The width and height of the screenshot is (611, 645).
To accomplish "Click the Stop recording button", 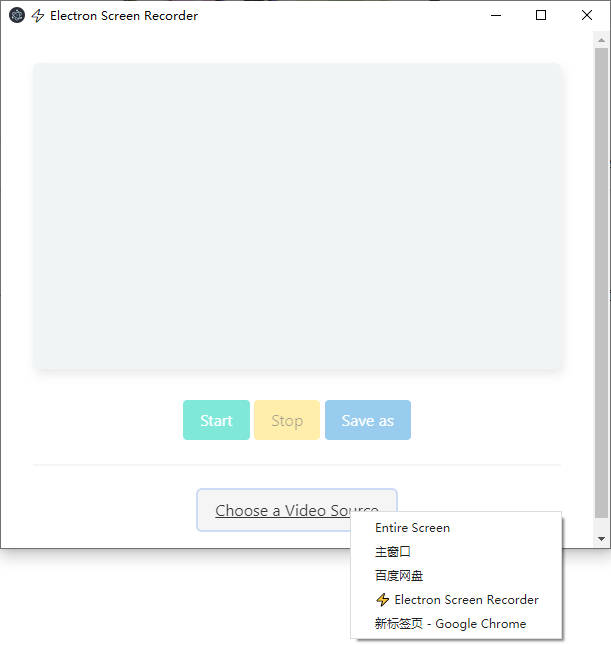I will pos(287,420).
